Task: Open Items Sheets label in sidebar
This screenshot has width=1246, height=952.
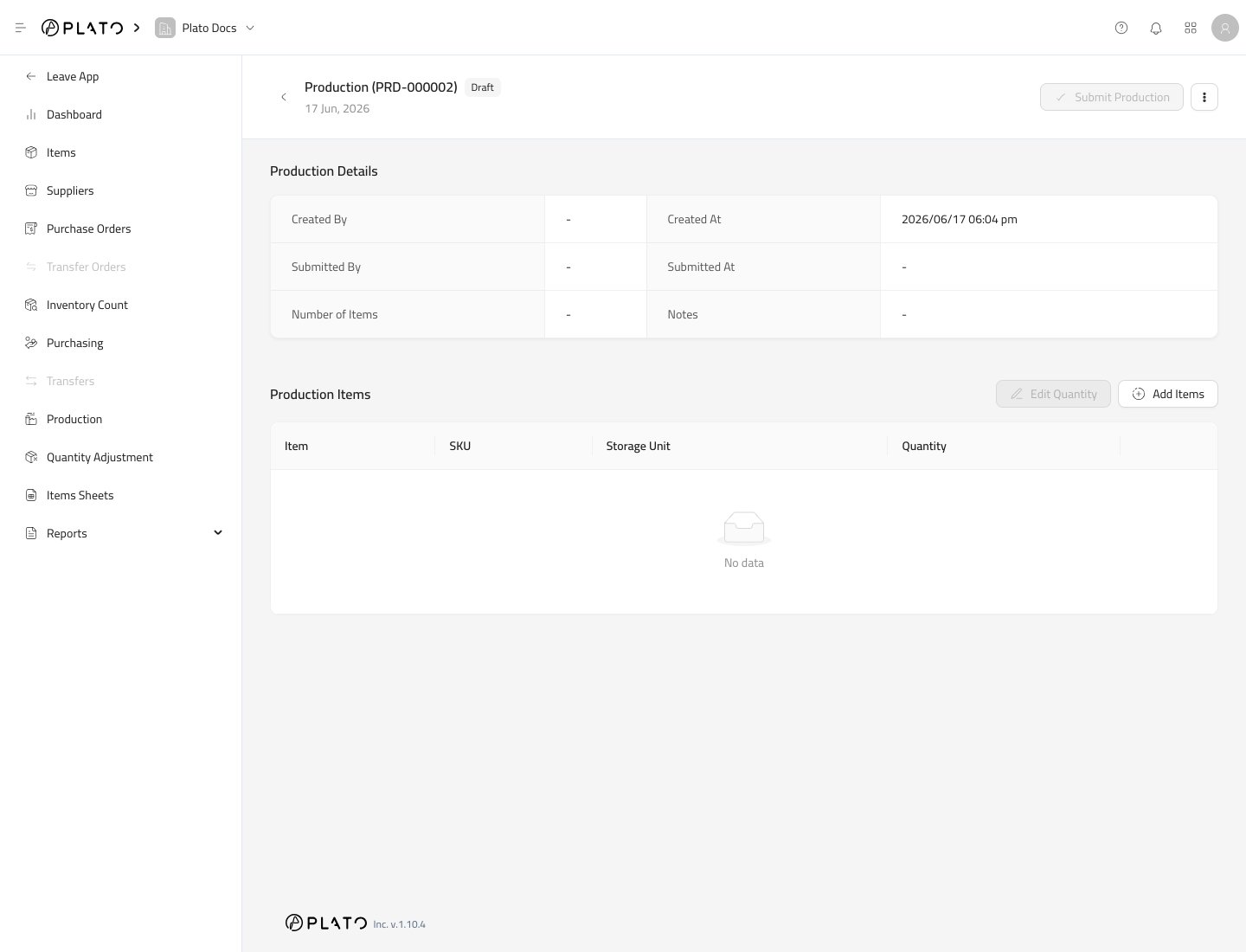Action: point(80,495)
